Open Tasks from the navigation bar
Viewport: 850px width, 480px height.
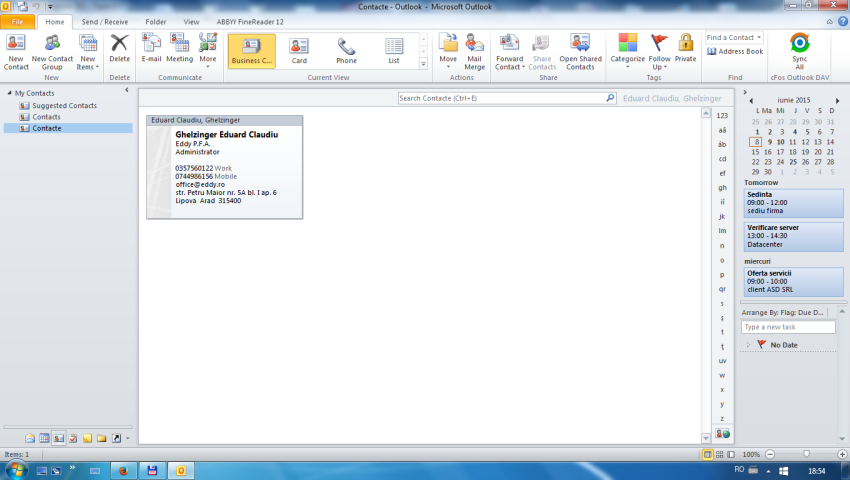pos(73,438)
